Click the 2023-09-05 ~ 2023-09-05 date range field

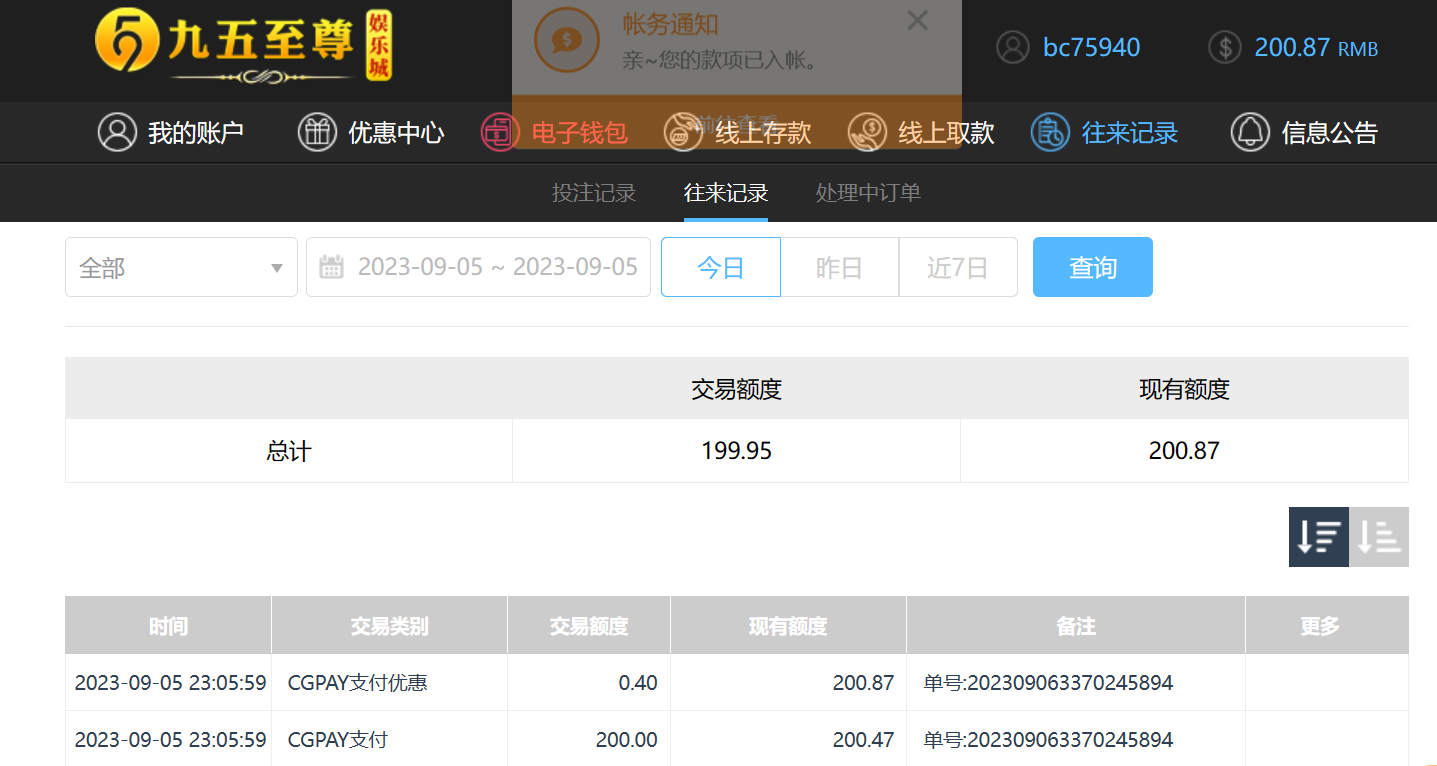pyautogui.click(x=478, y=267)
